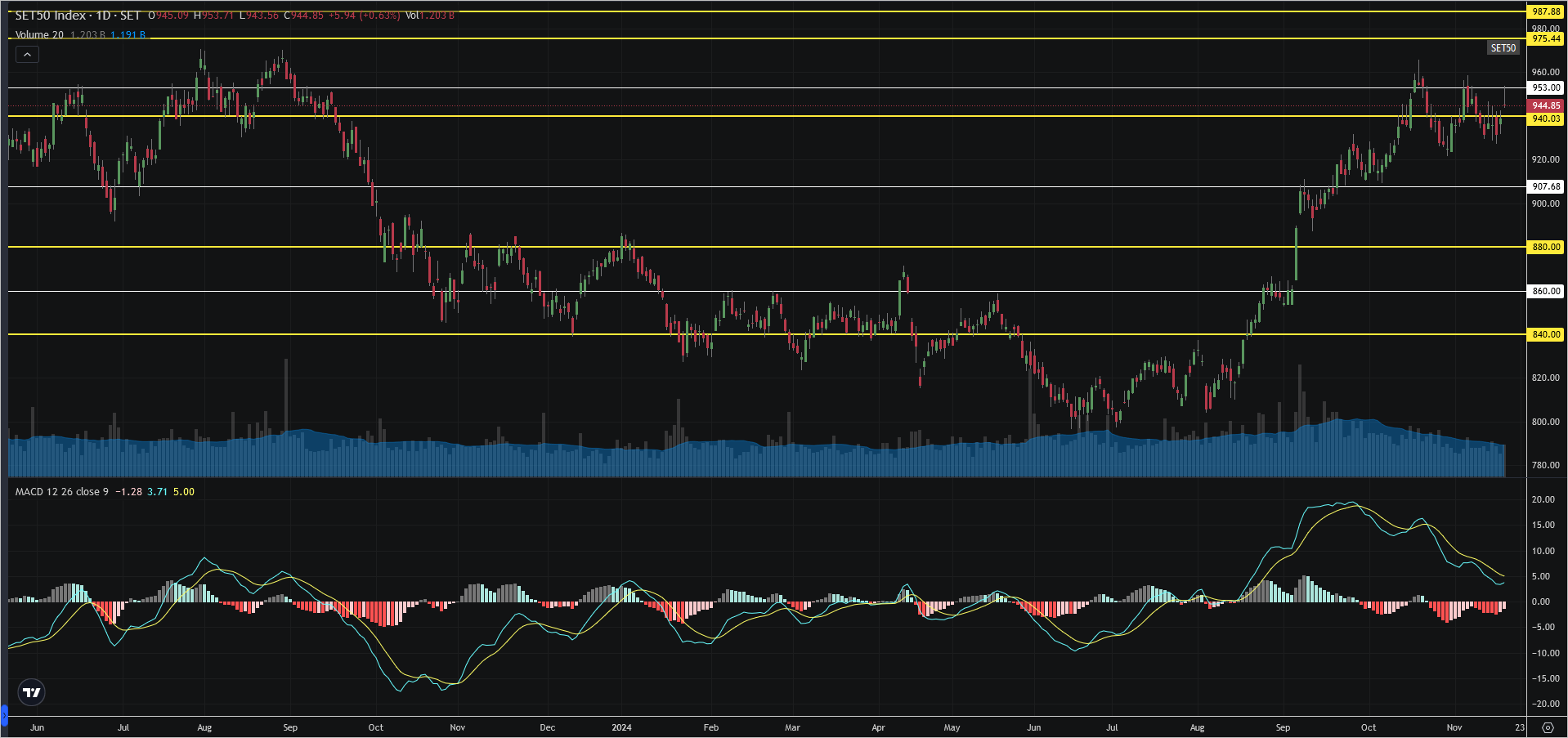Click the 10.00 tick on MACD axis
Viewport: 1568px width, 738px height.
click(1543, 551)
